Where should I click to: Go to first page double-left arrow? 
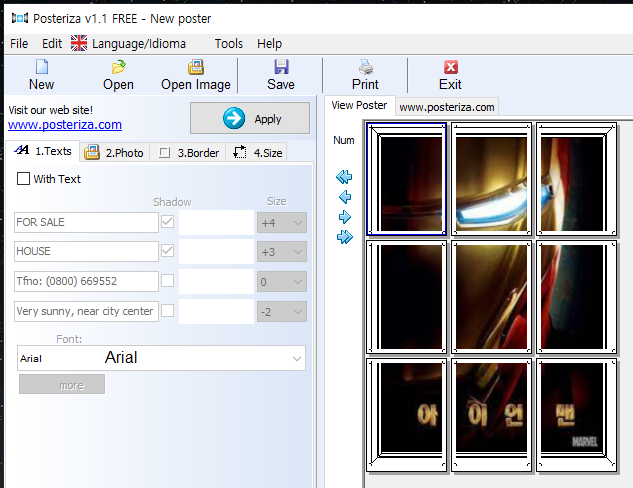coord(344,177)
